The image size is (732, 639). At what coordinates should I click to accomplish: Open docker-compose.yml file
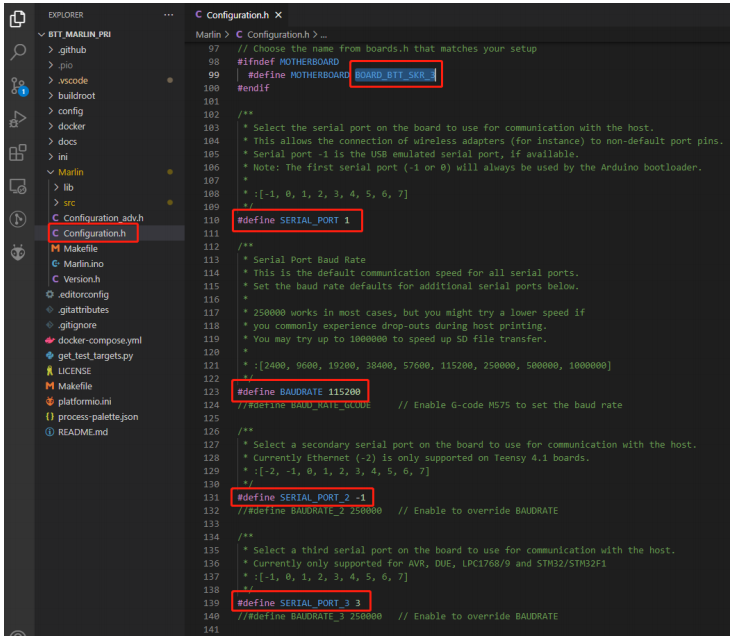[x=99, y=340]
